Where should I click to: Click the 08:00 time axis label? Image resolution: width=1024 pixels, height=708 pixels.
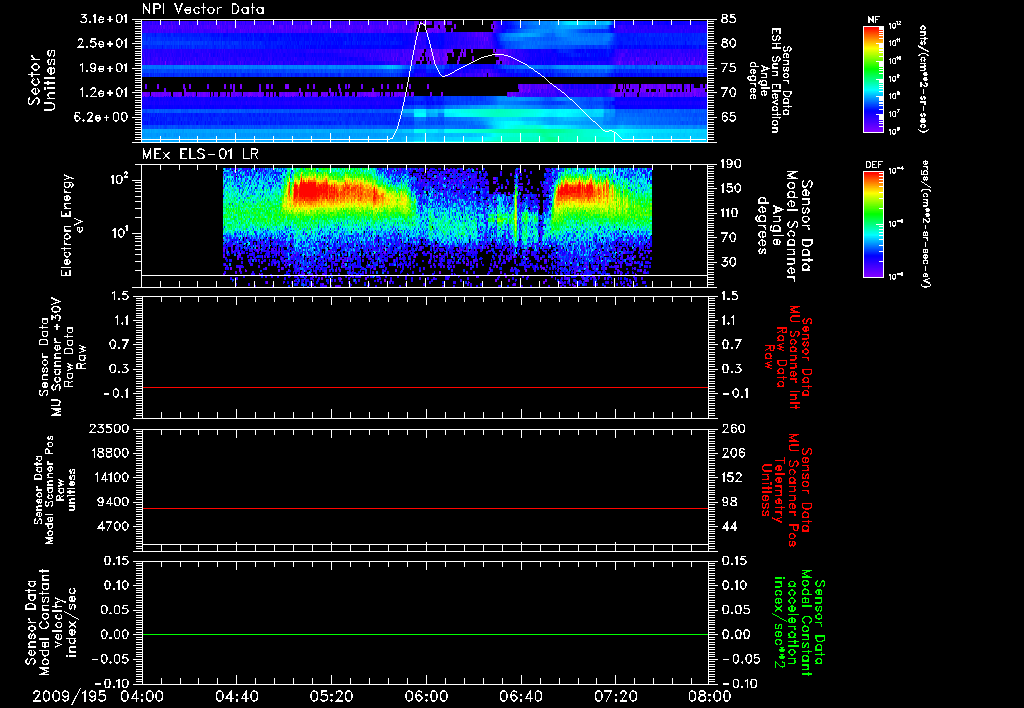pos(710,697)
